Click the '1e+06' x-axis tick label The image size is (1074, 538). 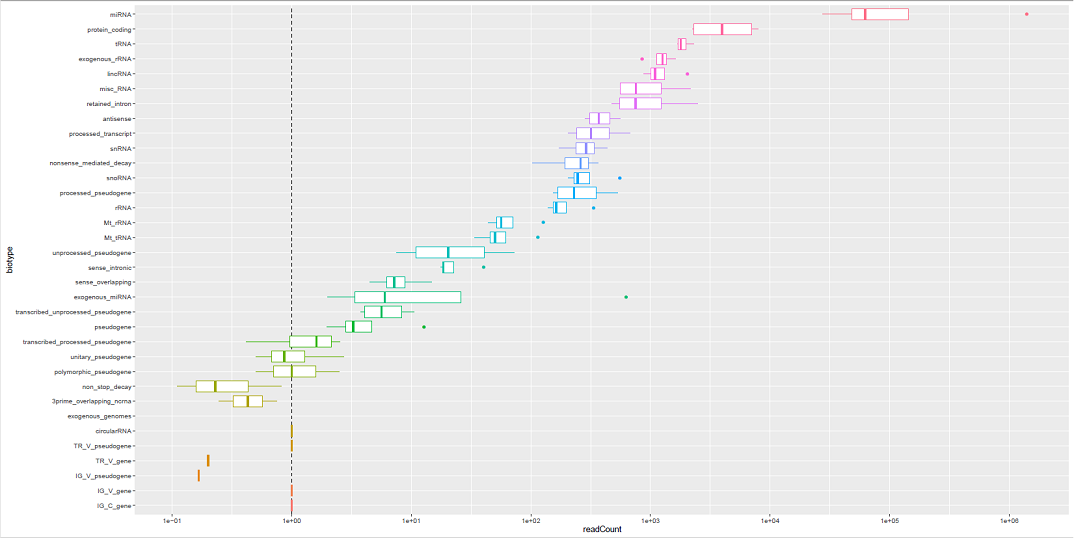(x=1008, y=520)
